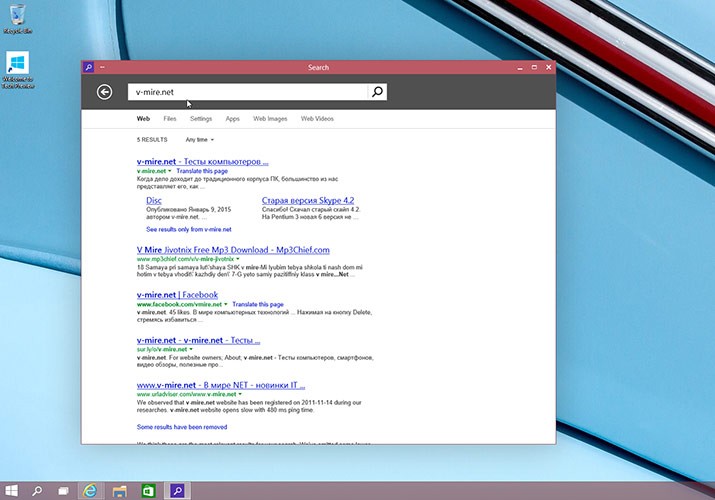Click See results only from v-mire.net

click(x=189, y=229)
